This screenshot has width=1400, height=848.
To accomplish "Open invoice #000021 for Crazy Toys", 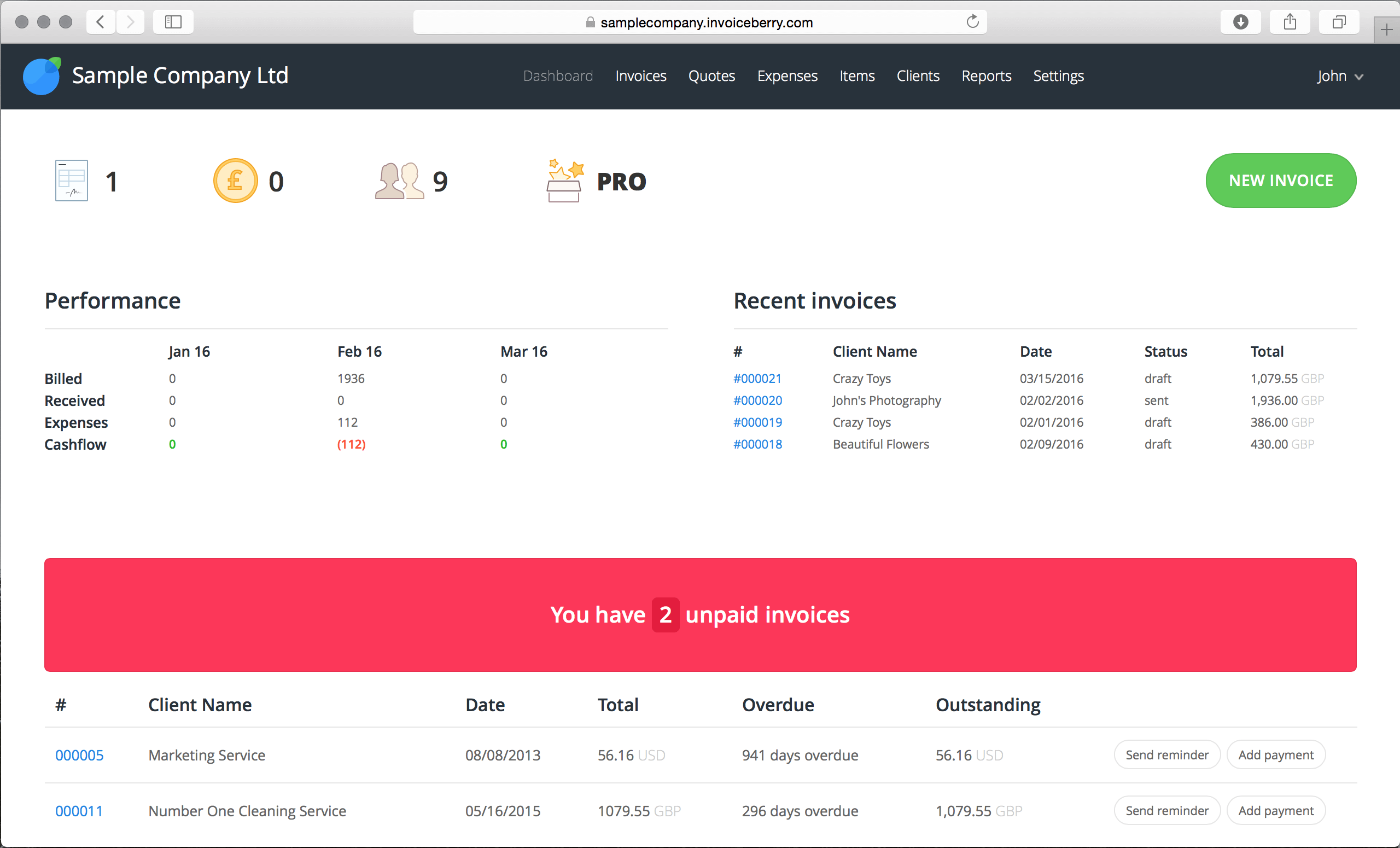I will (x=758, y=378).
